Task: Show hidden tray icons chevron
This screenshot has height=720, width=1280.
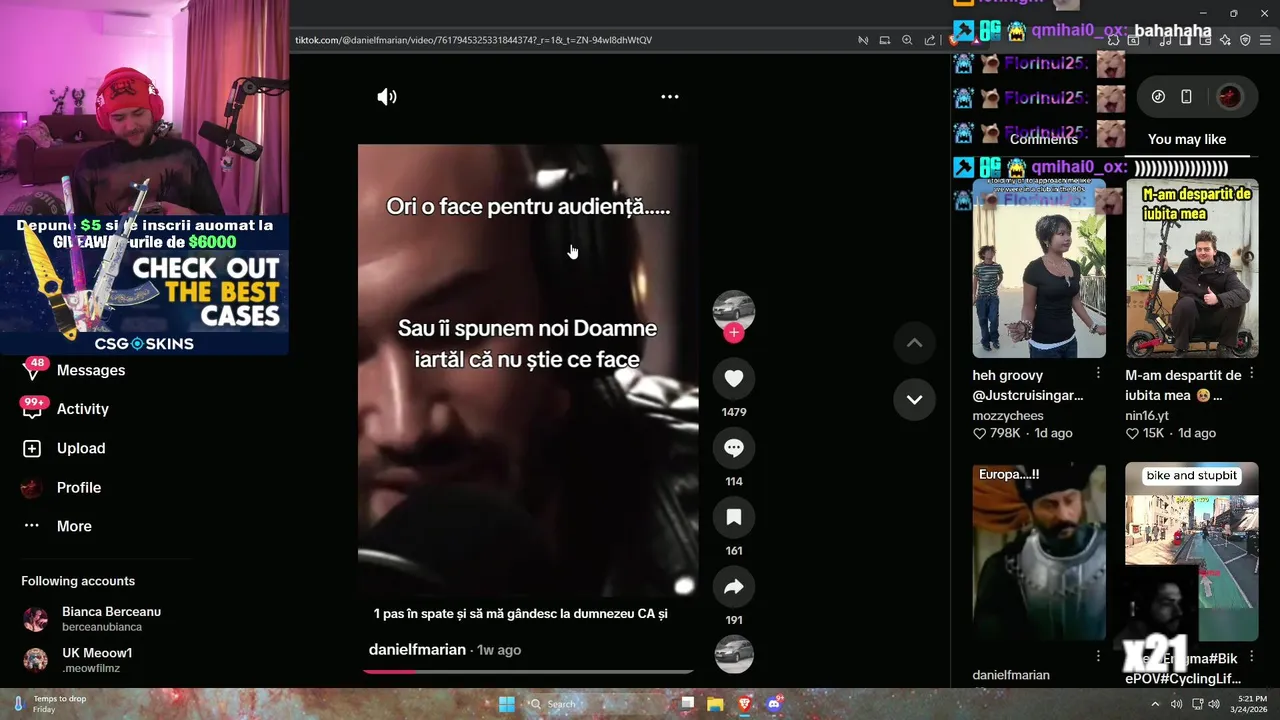Action: tap(1155, 704)
